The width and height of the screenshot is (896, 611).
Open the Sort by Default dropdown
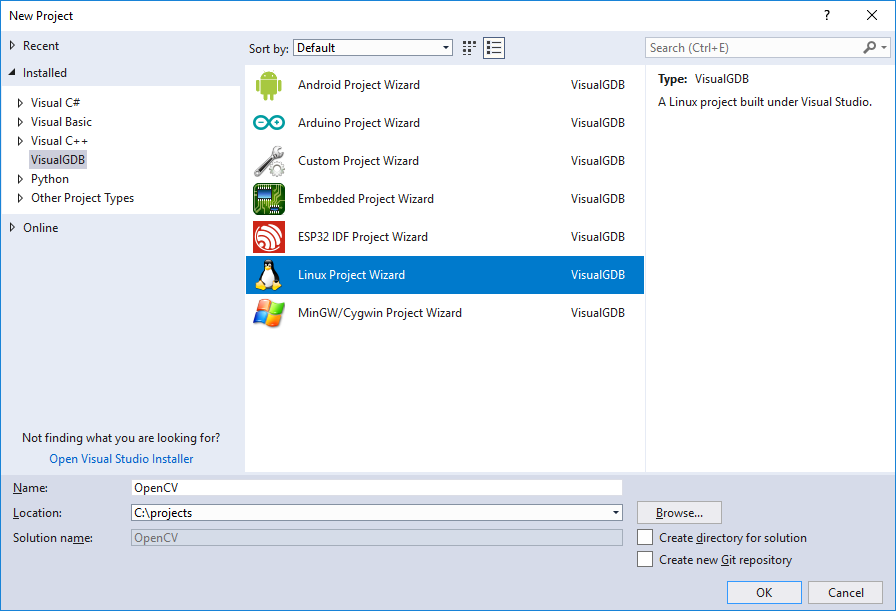tap(373, 48)
